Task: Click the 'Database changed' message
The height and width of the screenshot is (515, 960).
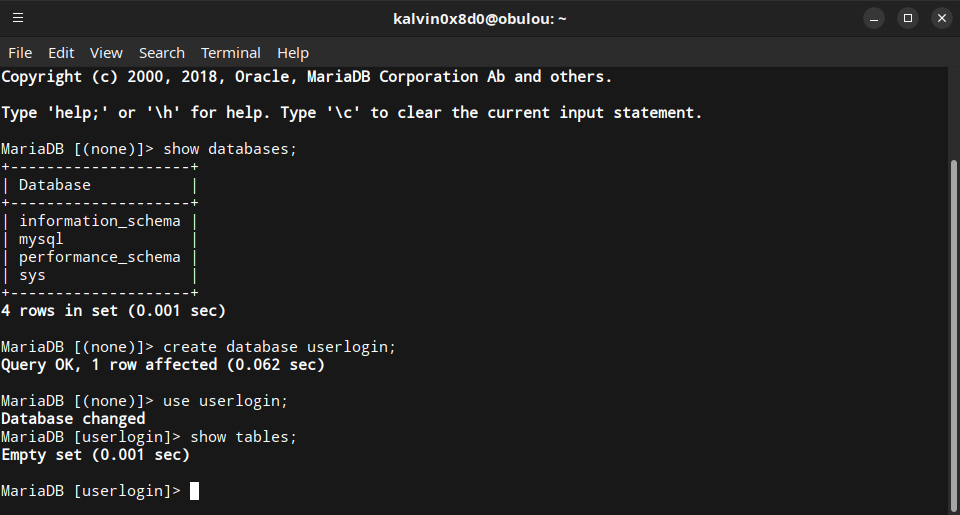Action: tap(73, 419)
